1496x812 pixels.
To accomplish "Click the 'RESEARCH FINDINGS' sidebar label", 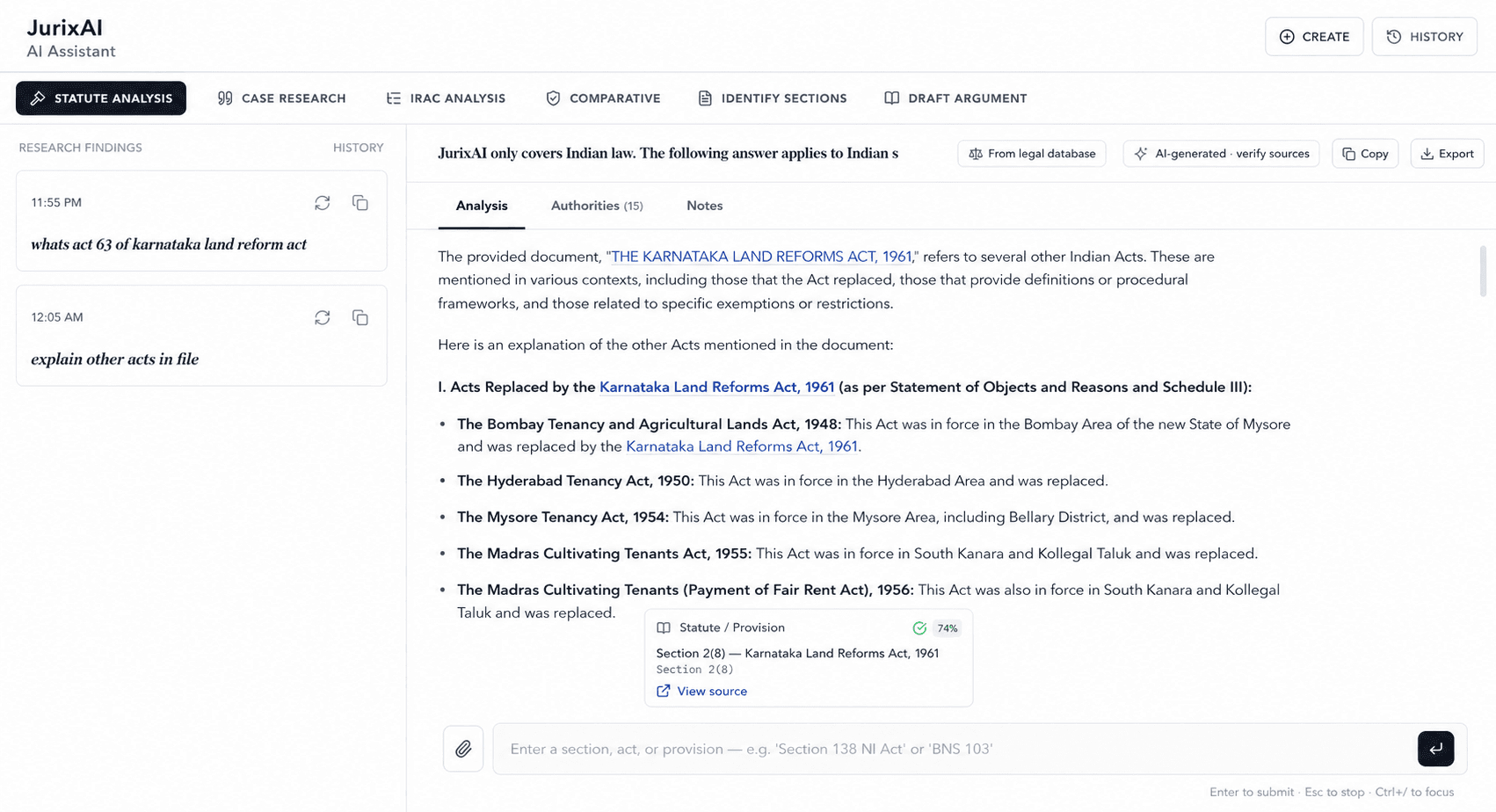I will pos(80,148).
